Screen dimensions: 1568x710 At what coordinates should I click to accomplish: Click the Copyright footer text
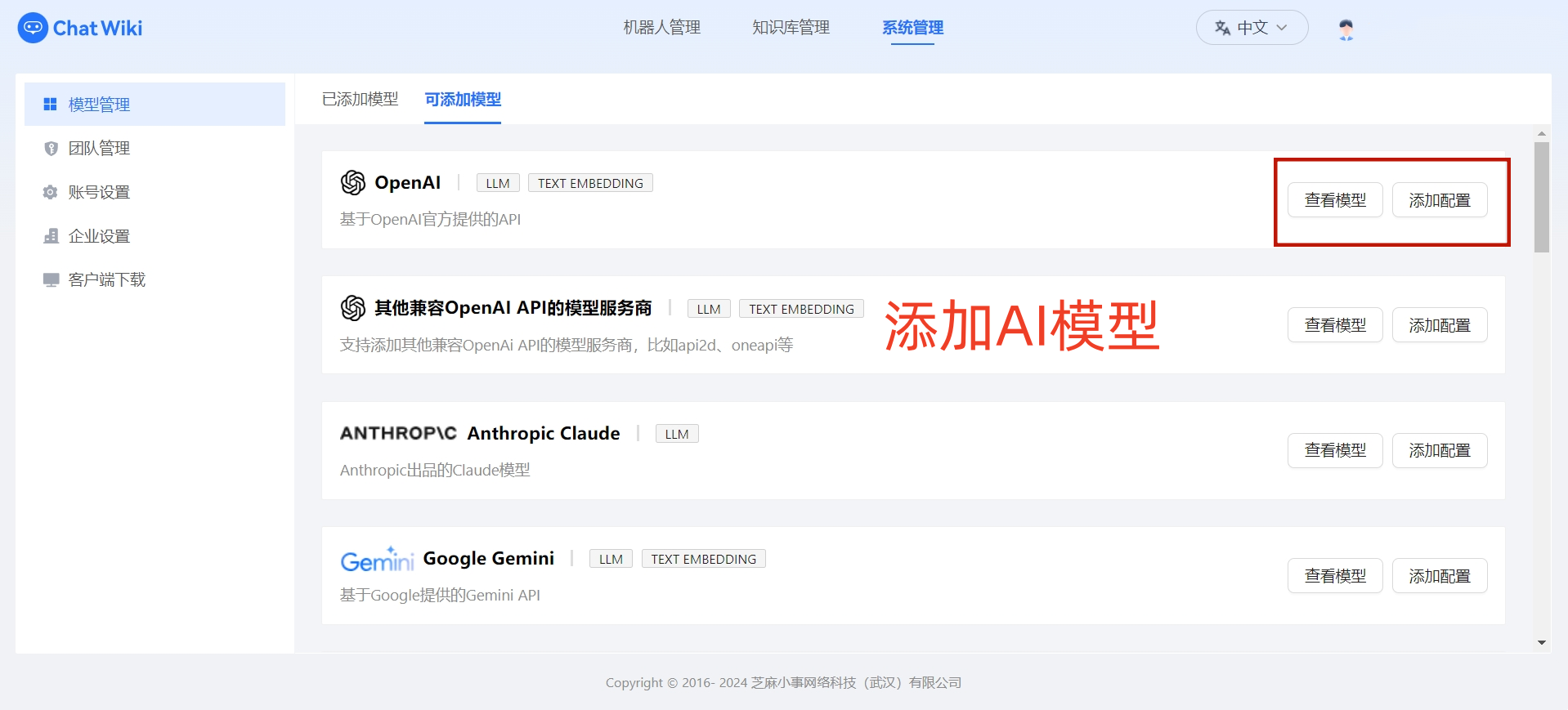point(783,683)
